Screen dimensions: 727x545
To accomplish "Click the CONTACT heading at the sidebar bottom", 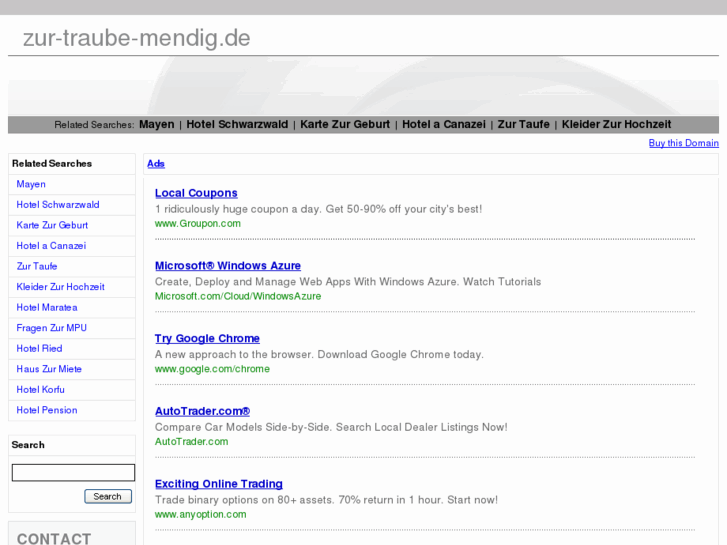I will [x=54, y=539].
